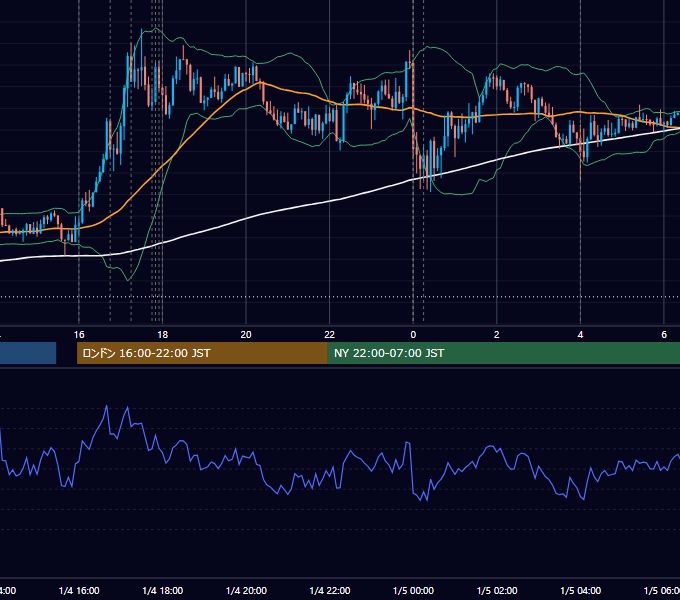Click the NY 22:00-07:00 JST session bar

pos(503,353)
